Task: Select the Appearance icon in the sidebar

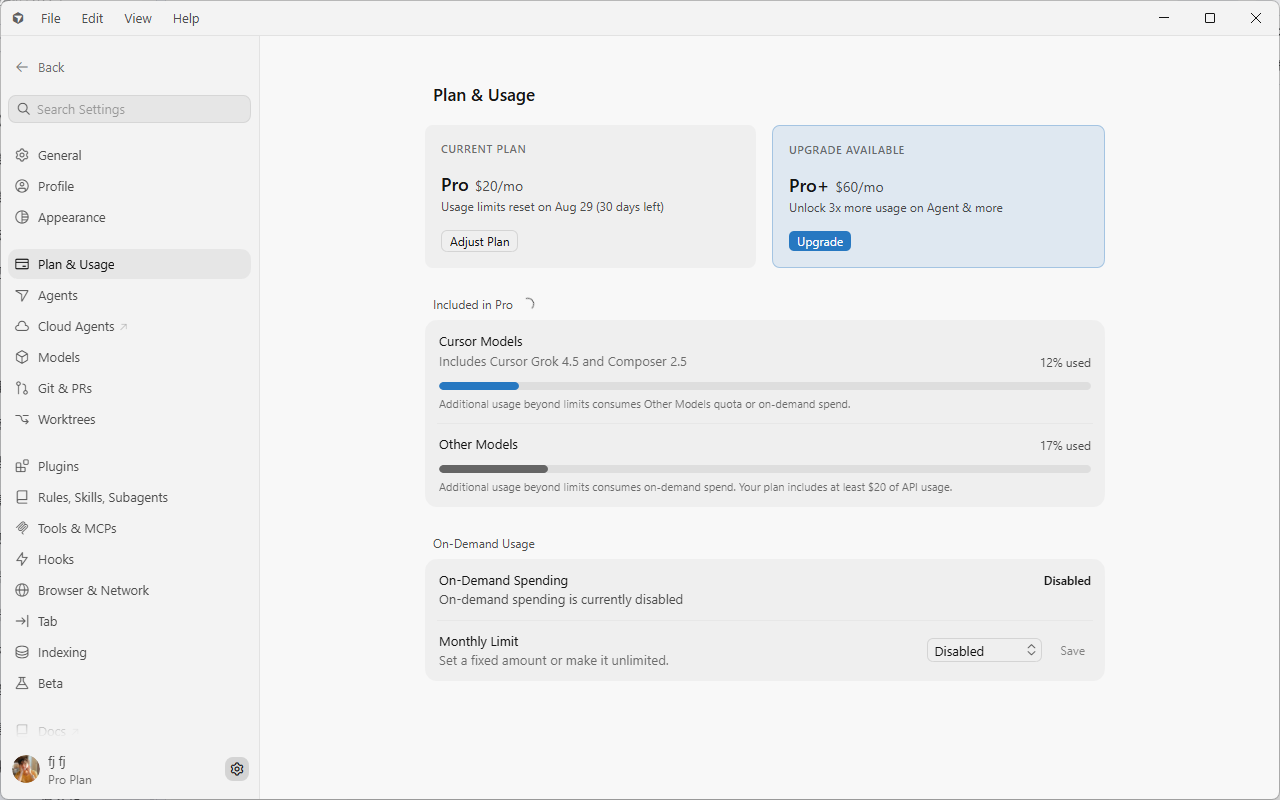Action: point(22,217)
